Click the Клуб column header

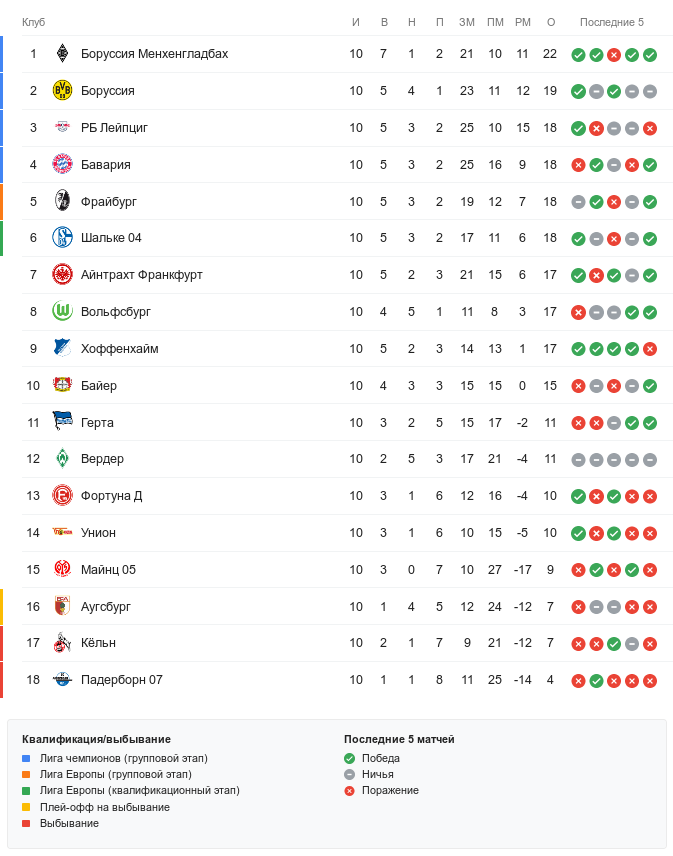pos(33,22)
